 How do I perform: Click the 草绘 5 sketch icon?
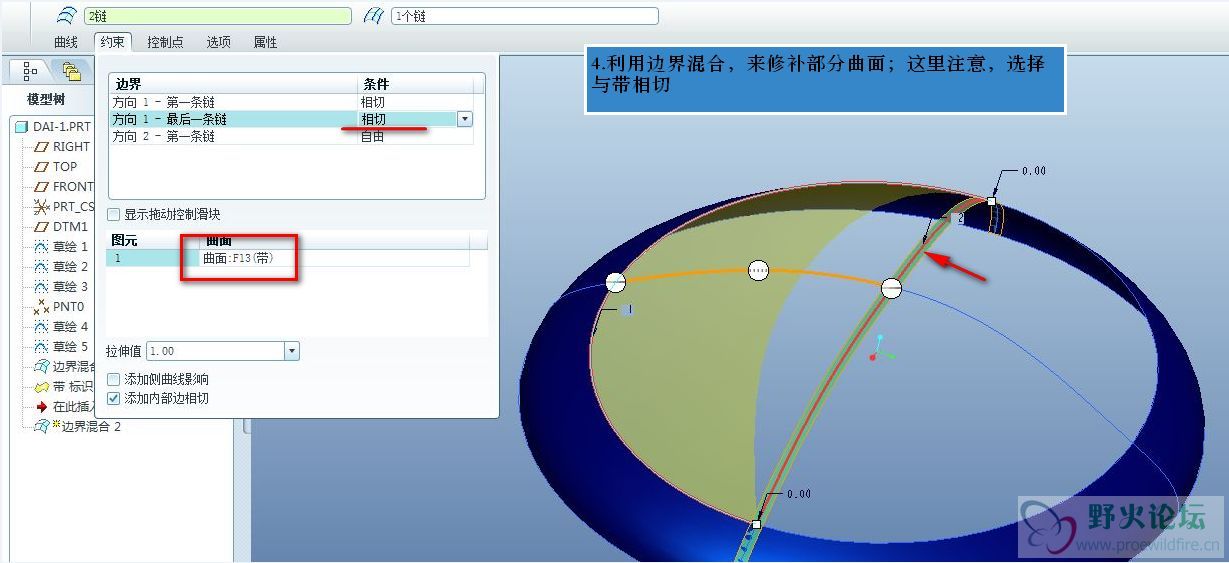[x=42, y=346]
